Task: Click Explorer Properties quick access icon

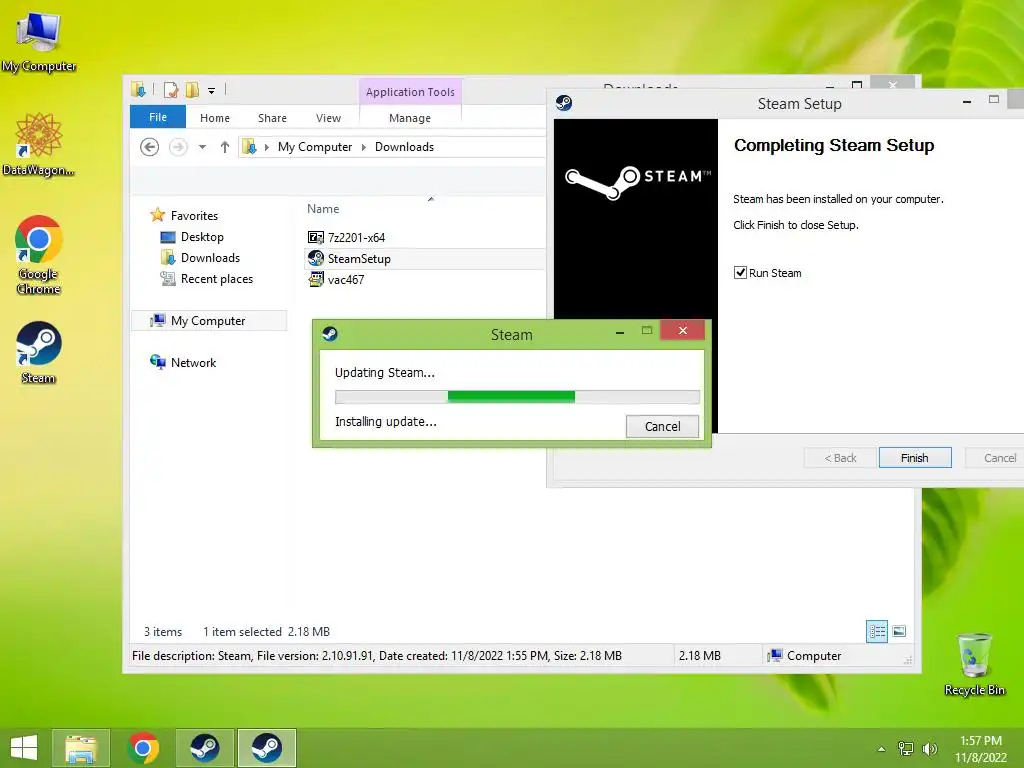Action: [171, 90]
